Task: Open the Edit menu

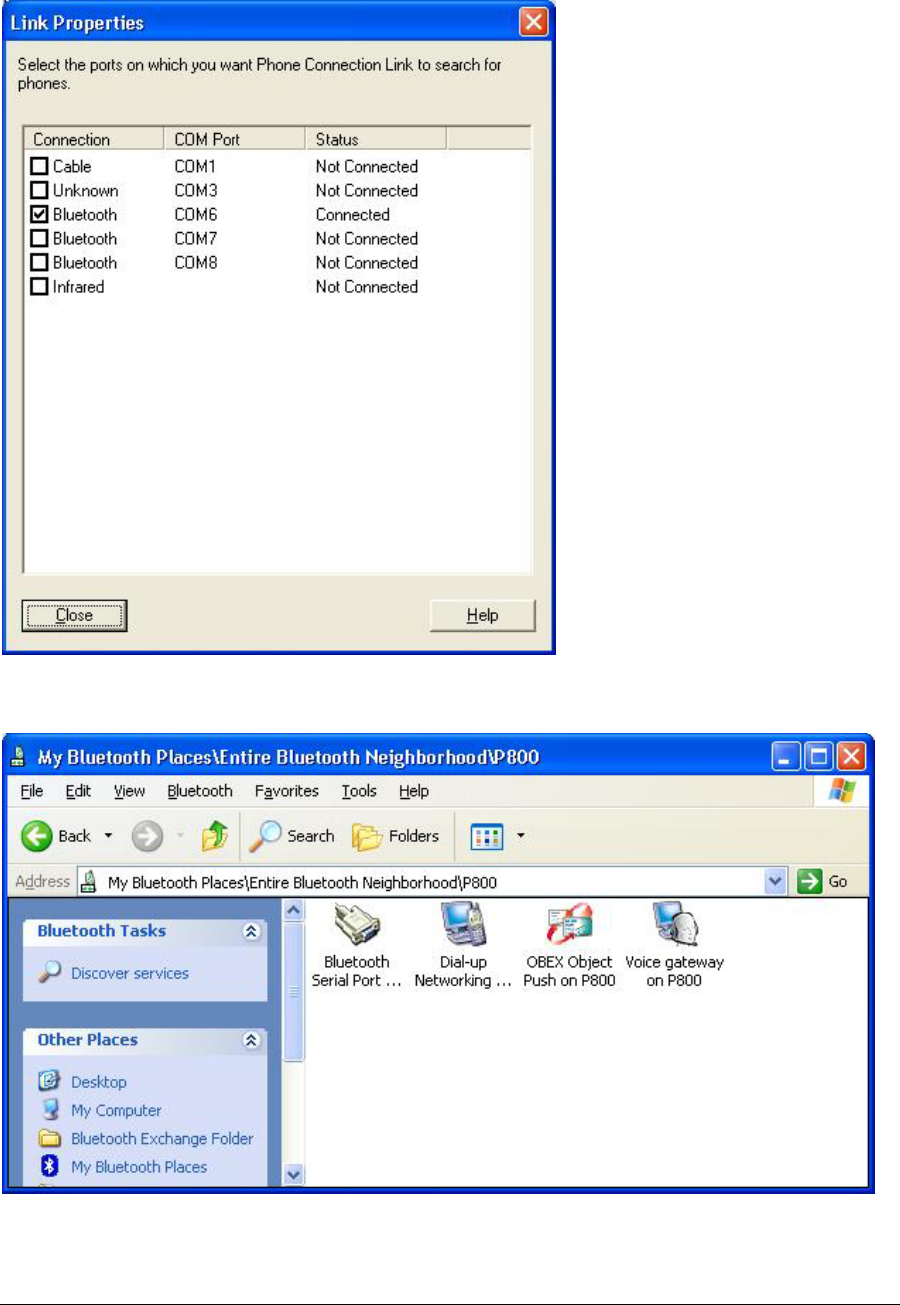Action: tap(78, 791)
